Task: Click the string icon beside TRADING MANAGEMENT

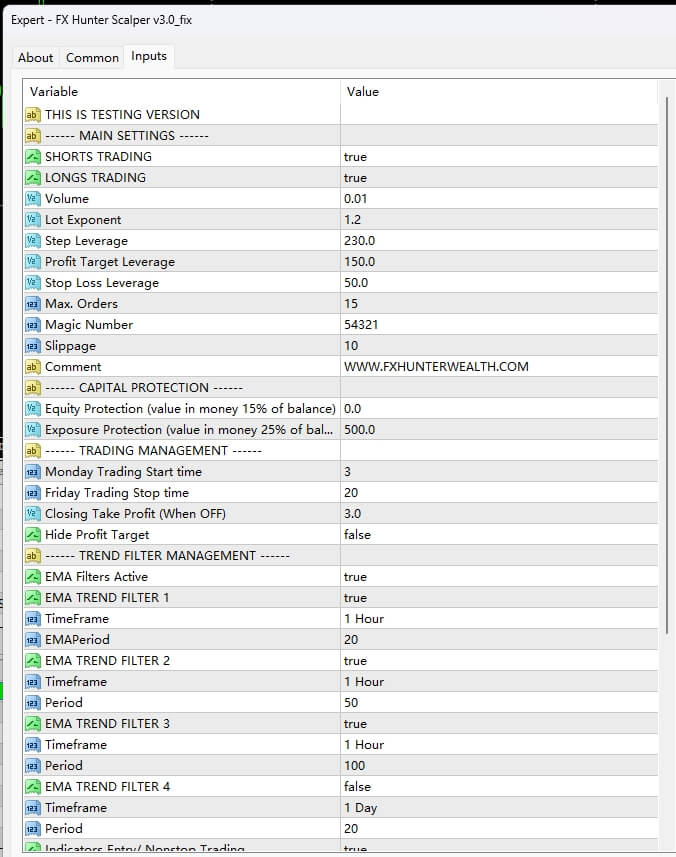Action: [x=33, y=451]
